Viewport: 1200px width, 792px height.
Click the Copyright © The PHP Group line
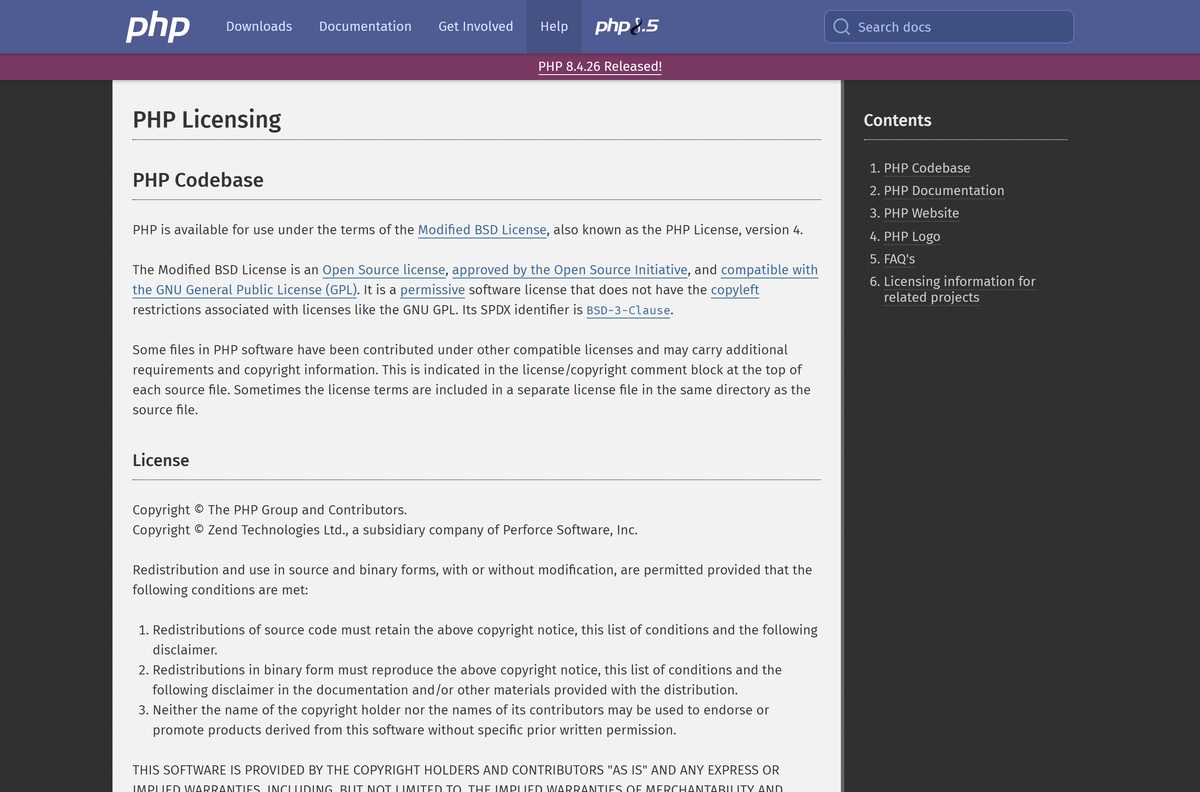[270, 510]
